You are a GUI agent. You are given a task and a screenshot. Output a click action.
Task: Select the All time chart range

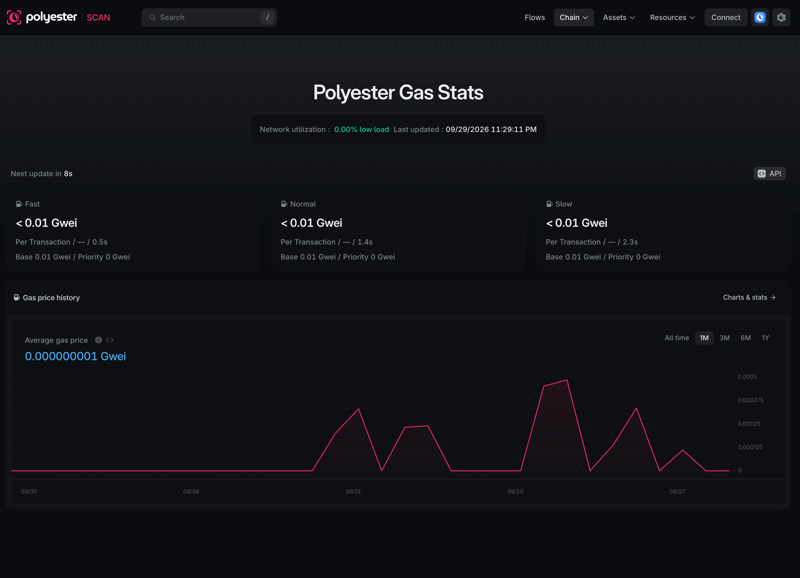click(677, 338)
